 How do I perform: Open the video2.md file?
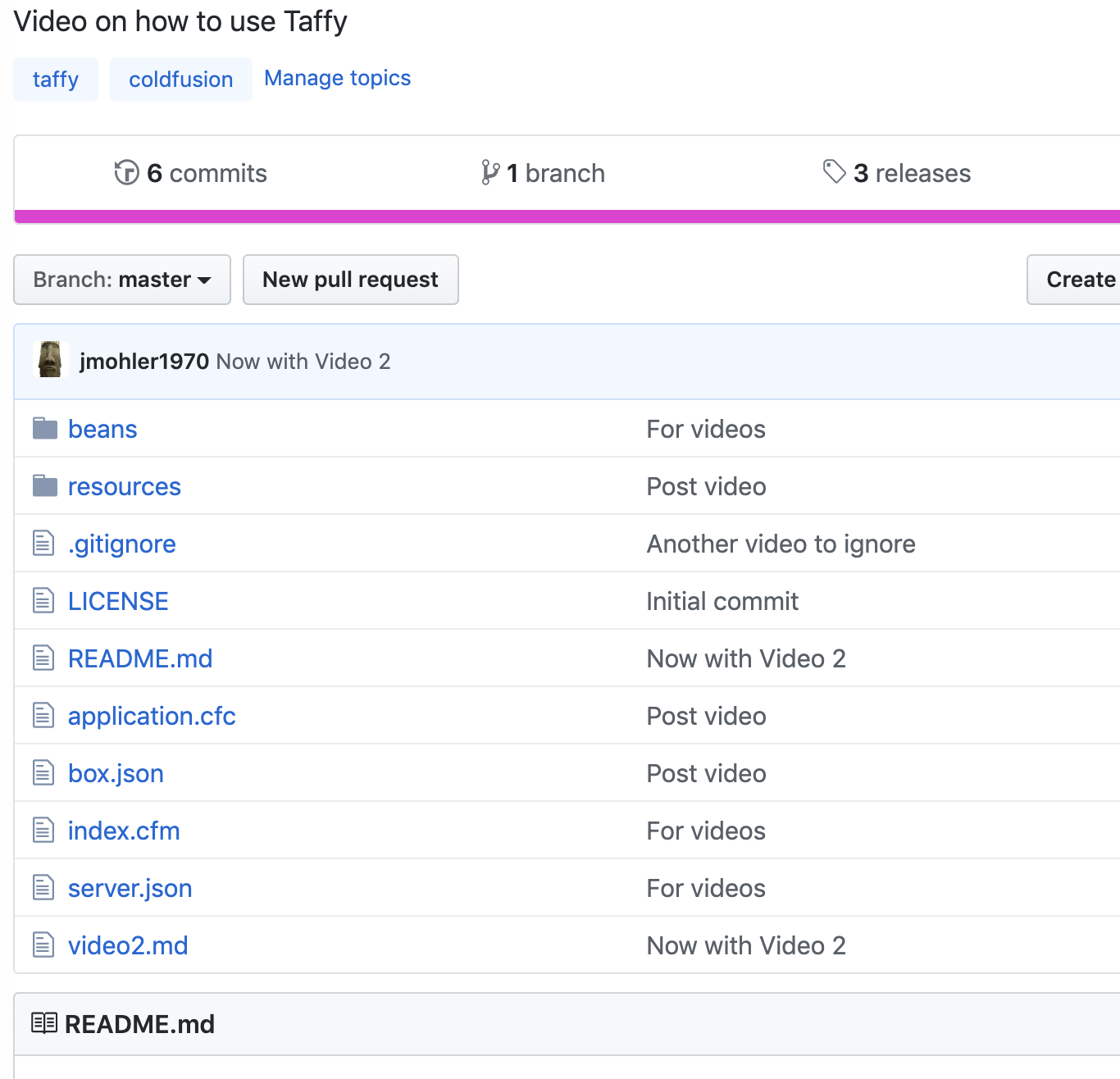(x=128, y=945)
